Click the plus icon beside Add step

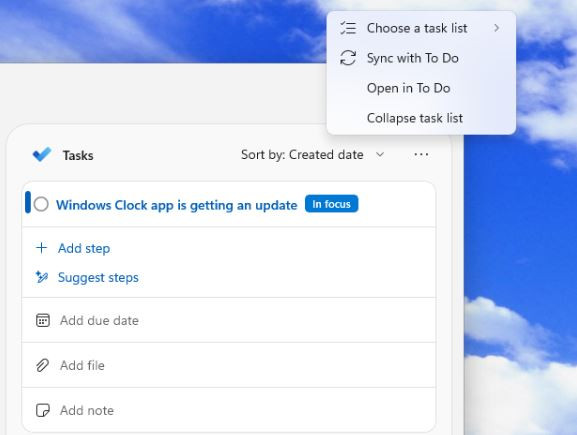[42, 248]
